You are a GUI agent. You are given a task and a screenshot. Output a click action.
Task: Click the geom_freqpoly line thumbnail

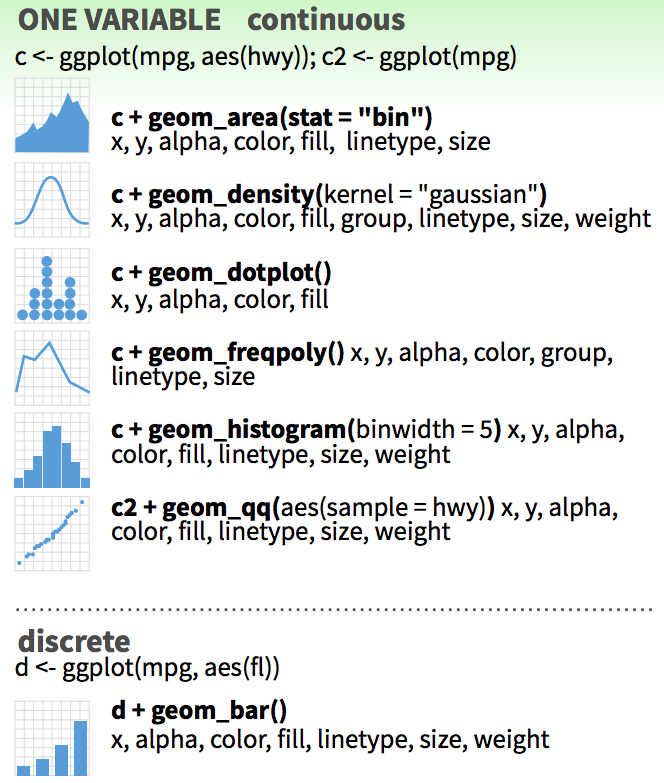click(52, 362)
